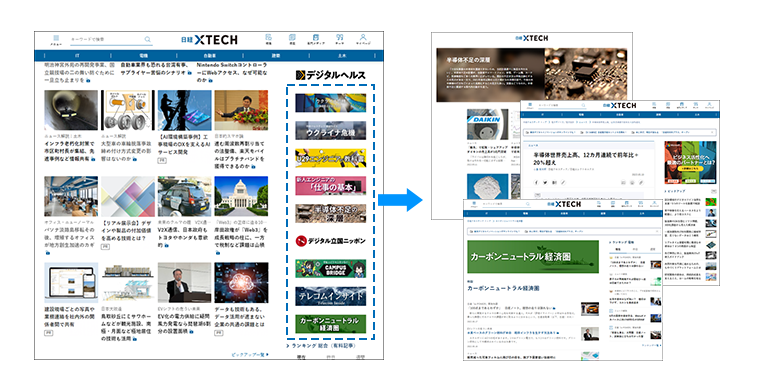758x392 pixels.
Task: Select the 建築 tab in blue navigation bar
Action: coord(276,56)
